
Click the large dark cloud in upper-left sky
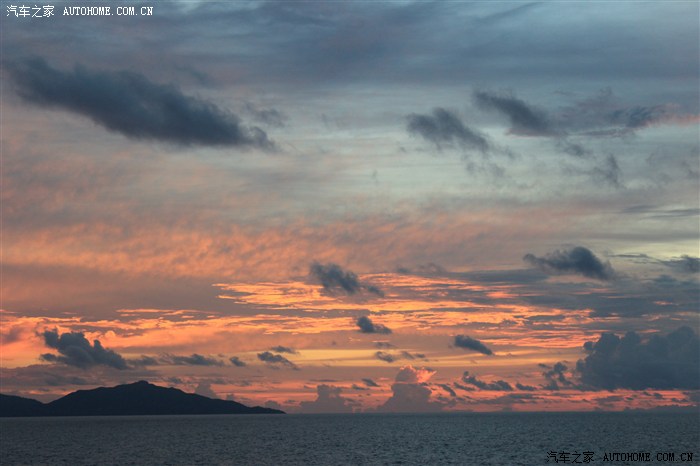click(135, 105)
